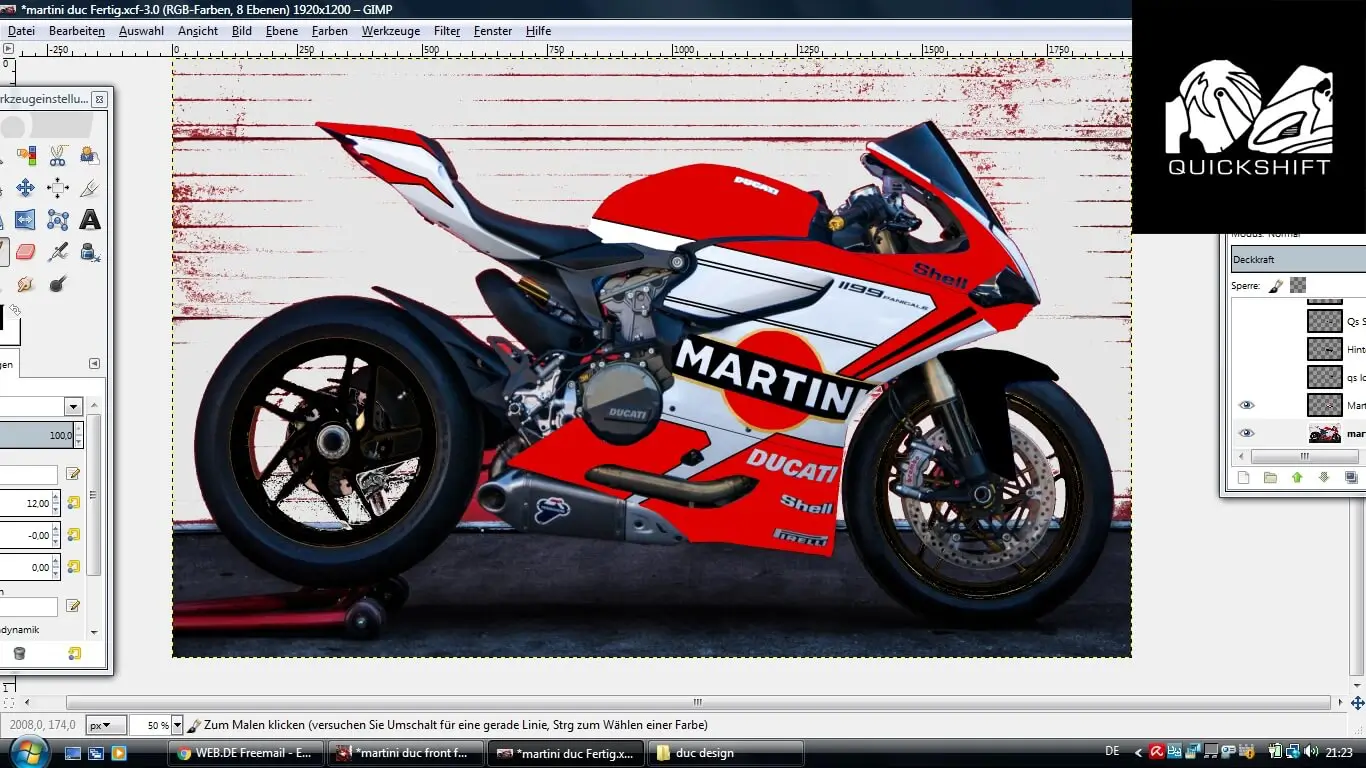Screen dimensions: 1366x768
Task: Create a new layer group
Action: (x=1270, y=478)
